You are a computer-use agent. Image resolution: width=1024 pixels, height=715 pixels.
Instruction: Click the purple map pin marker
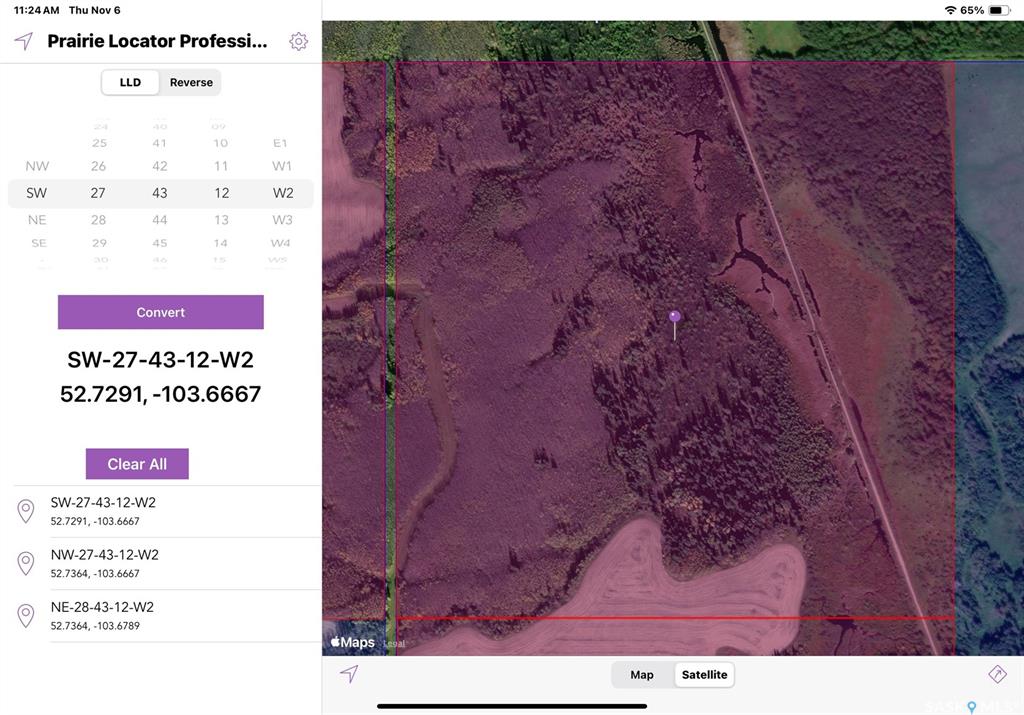675,318
